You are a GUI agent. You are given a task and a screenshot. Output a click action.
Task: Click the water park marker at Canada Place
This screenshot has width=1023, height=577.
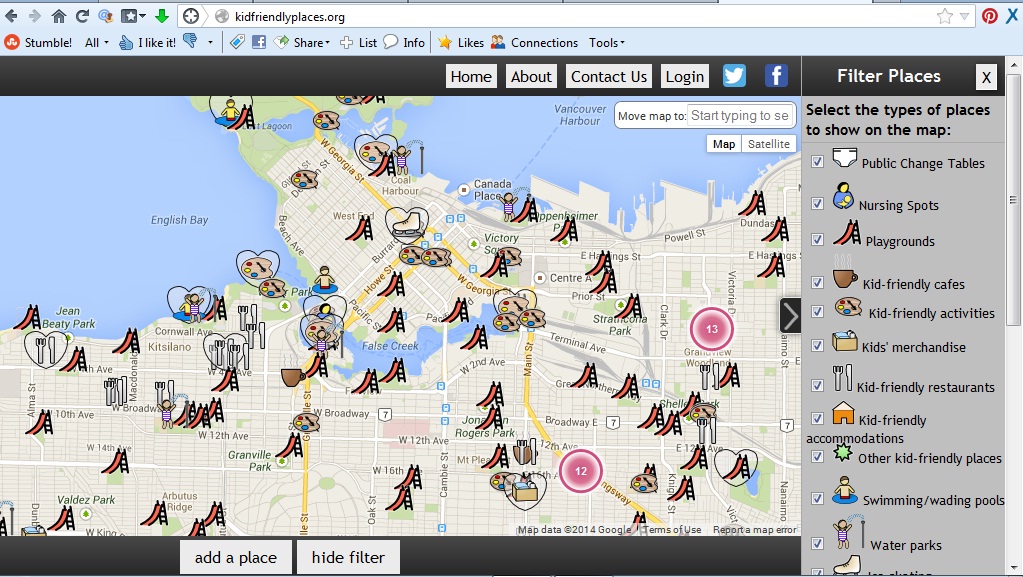click(509, 206)
